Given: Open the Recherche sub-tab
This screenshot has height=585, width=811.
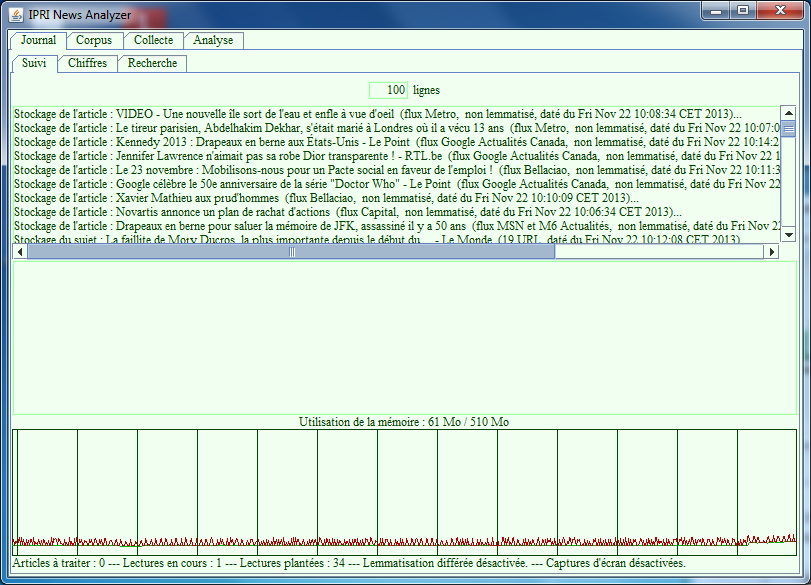Looking at the screenshot, I should [152, 63].
